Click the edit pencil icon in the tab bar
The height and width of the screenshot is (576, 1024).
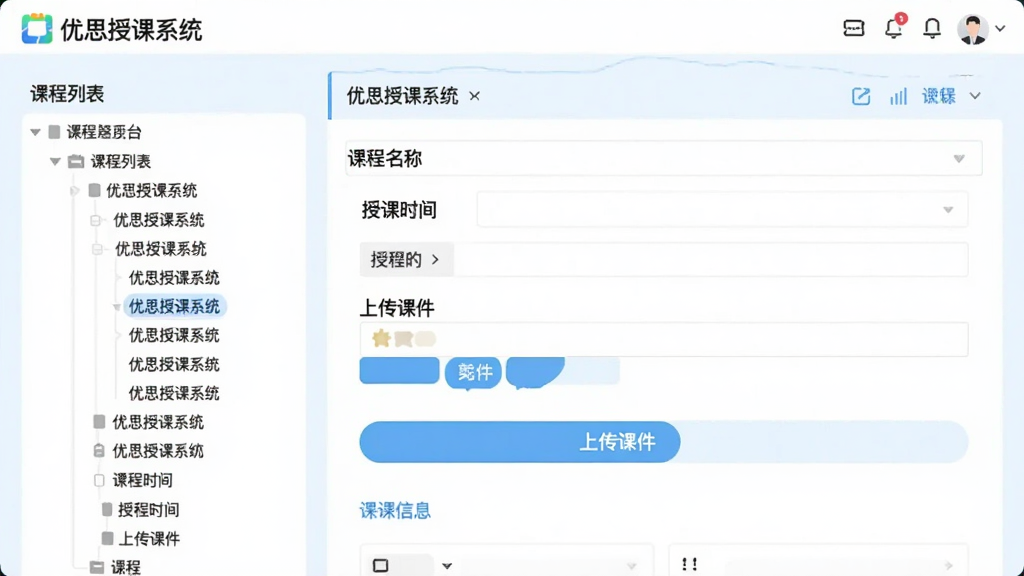coord(861,97)
